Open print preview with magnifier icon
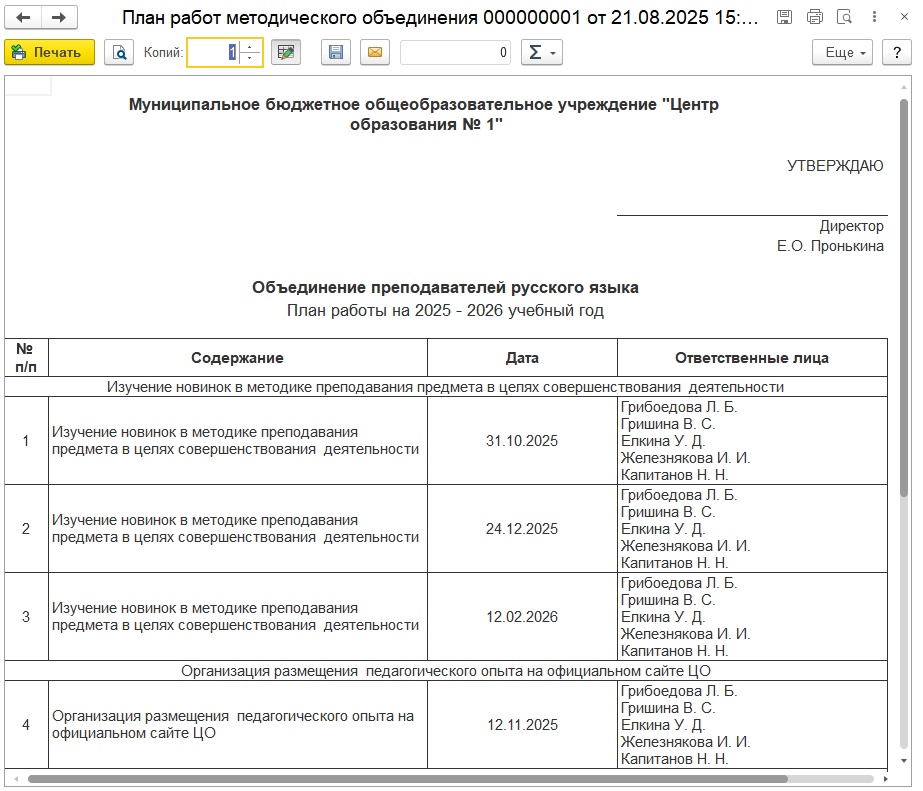Screen dimensions: 923x791 click(120, 52)
